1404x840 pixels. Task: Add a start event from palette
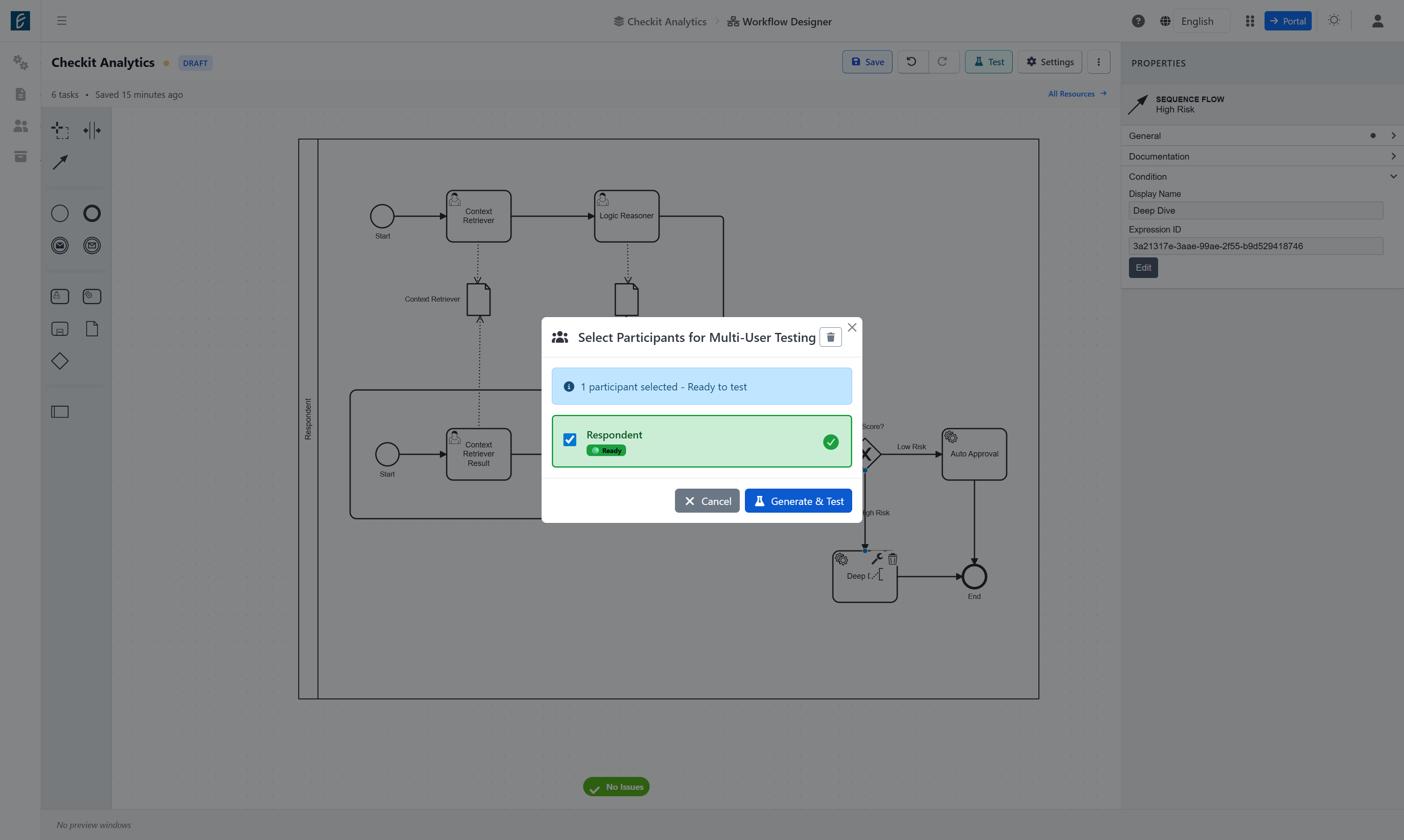pos(60,213)
